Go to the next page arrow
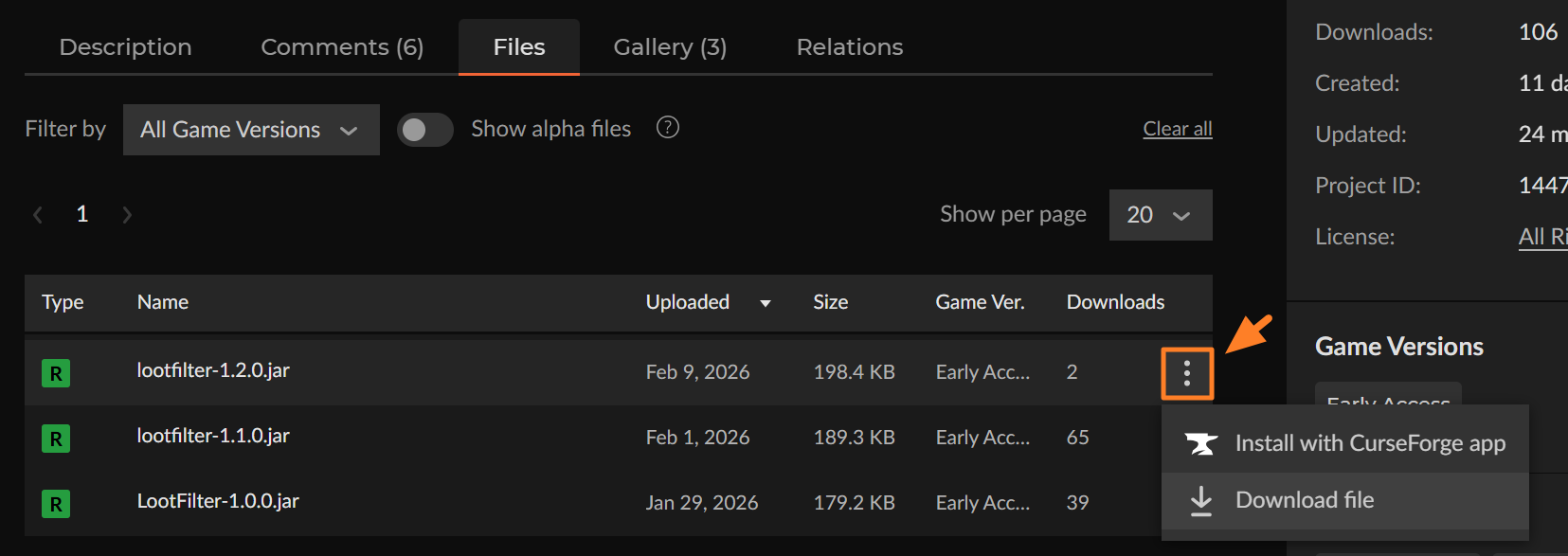This screenshot has height=556, width=1568. [x=127, y=215]
